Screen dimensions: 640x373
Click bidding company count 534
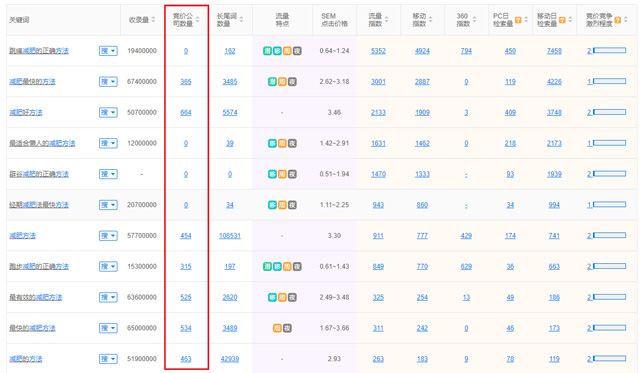tap(186, 328)
